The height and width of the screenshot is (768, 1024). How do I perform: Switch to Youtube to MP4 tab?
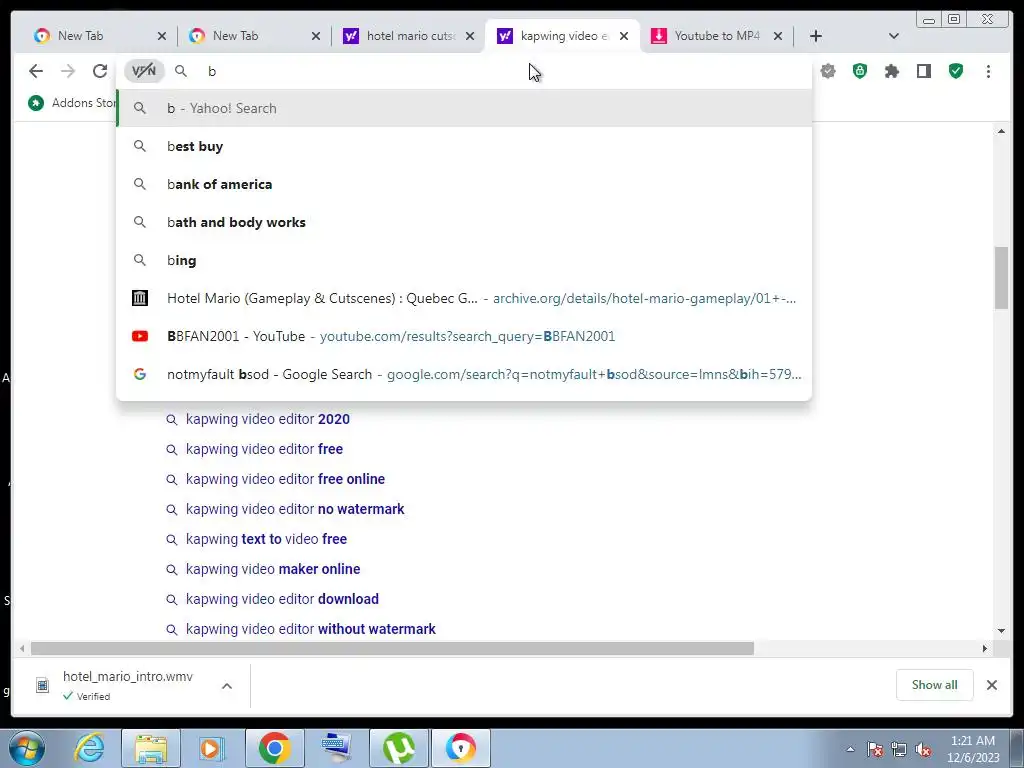716,36
